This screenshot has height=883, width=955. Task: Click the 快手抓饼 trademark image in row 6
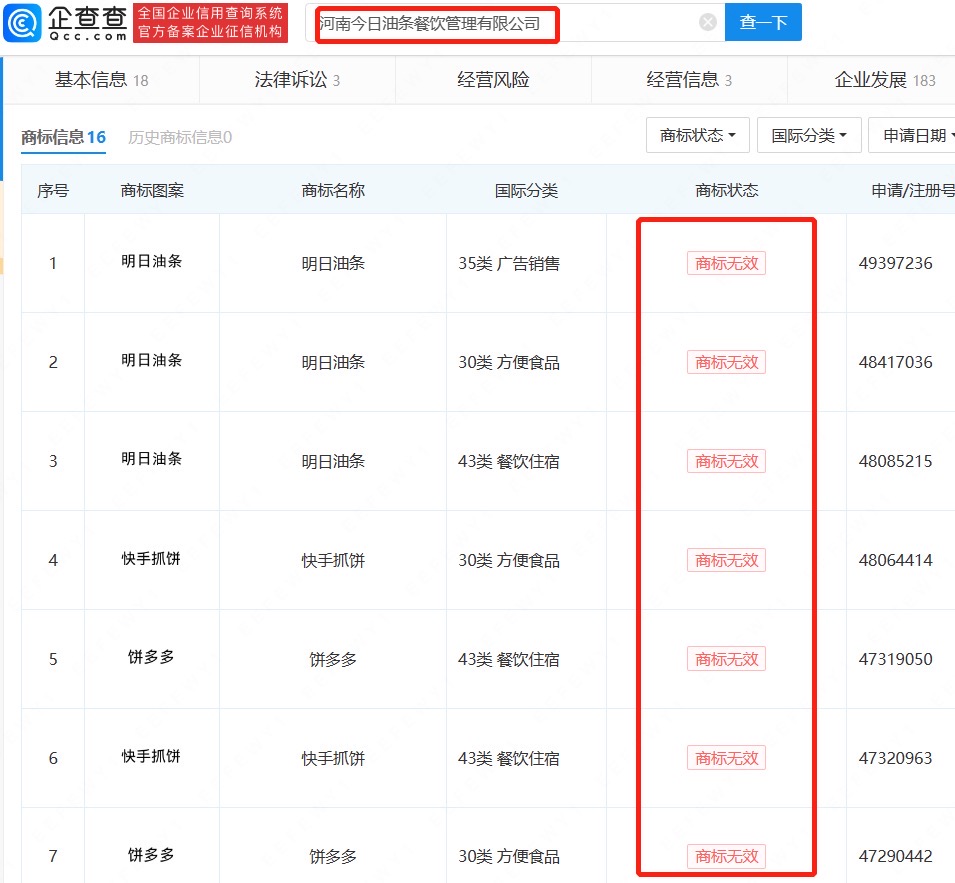[x=151, y=756]
